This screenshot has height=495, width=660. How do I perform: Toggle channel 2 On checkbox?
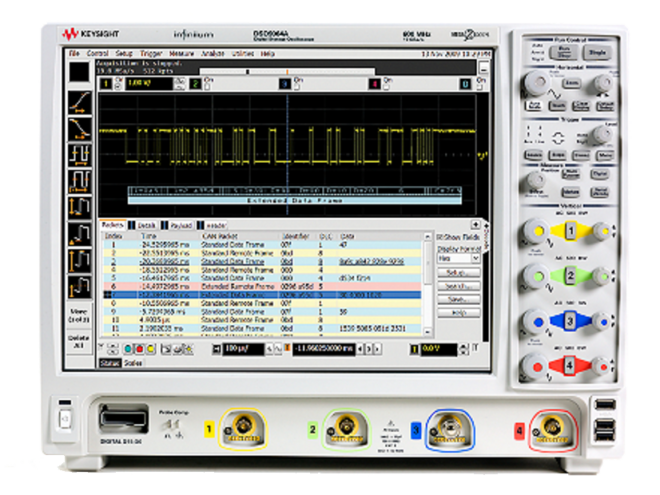[x=207, y=87]
